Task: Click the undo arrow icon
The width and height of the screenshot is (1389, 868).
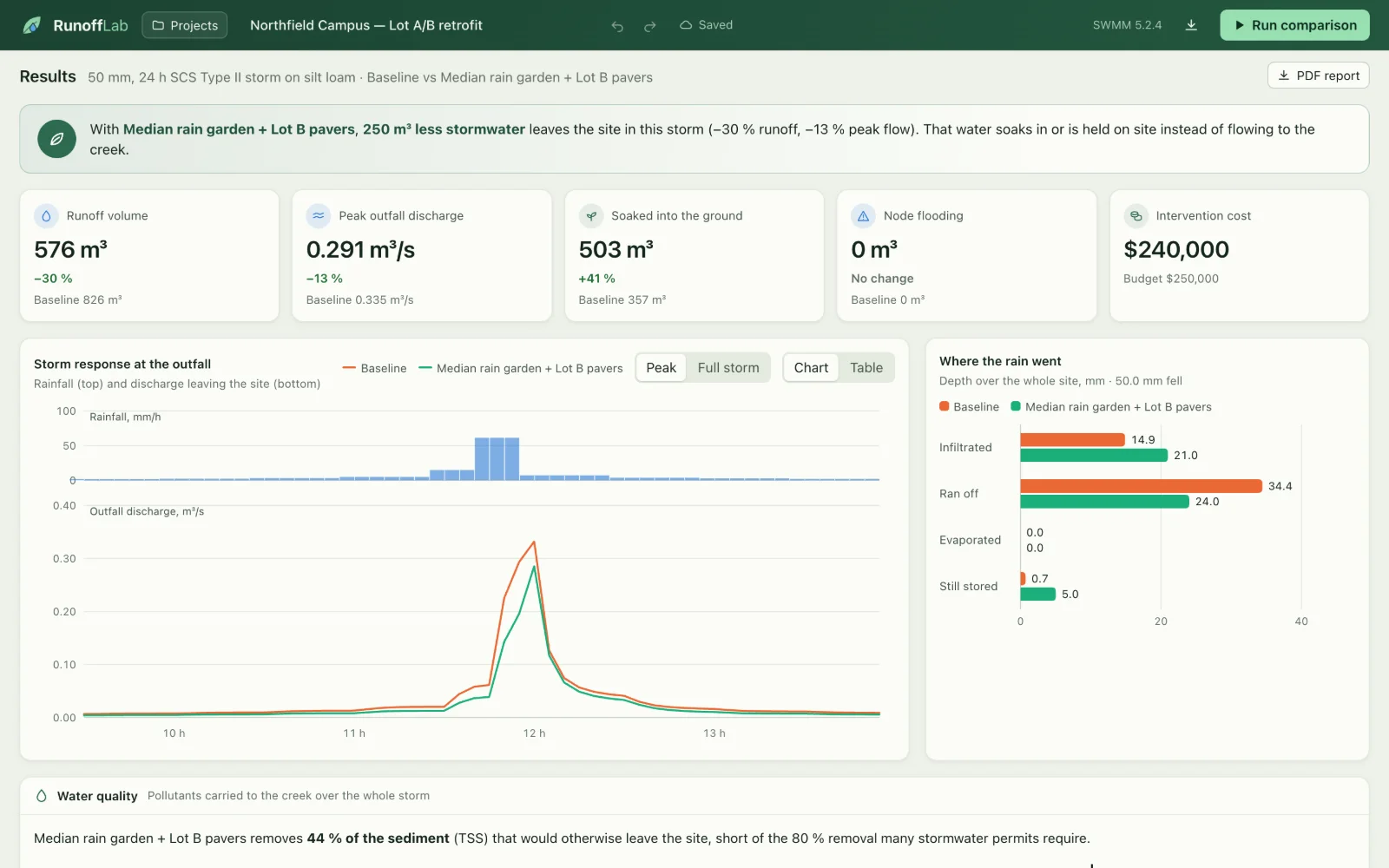Action: point(617,26)
